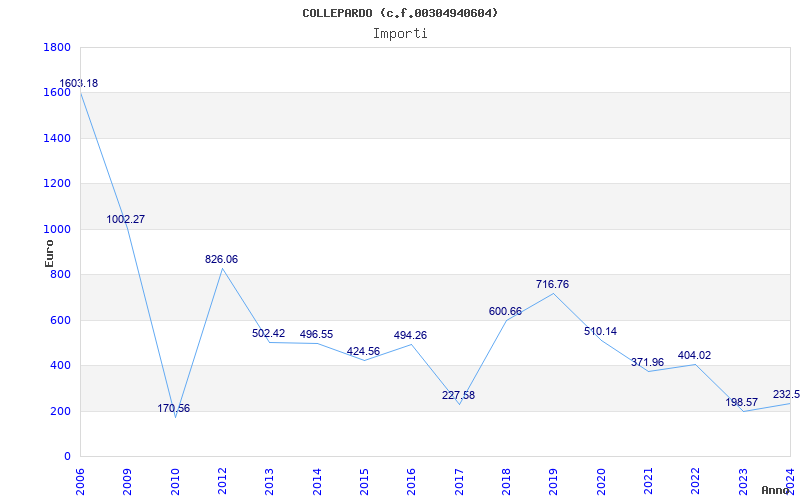Click y-axis tick value 0

(67, 456)
